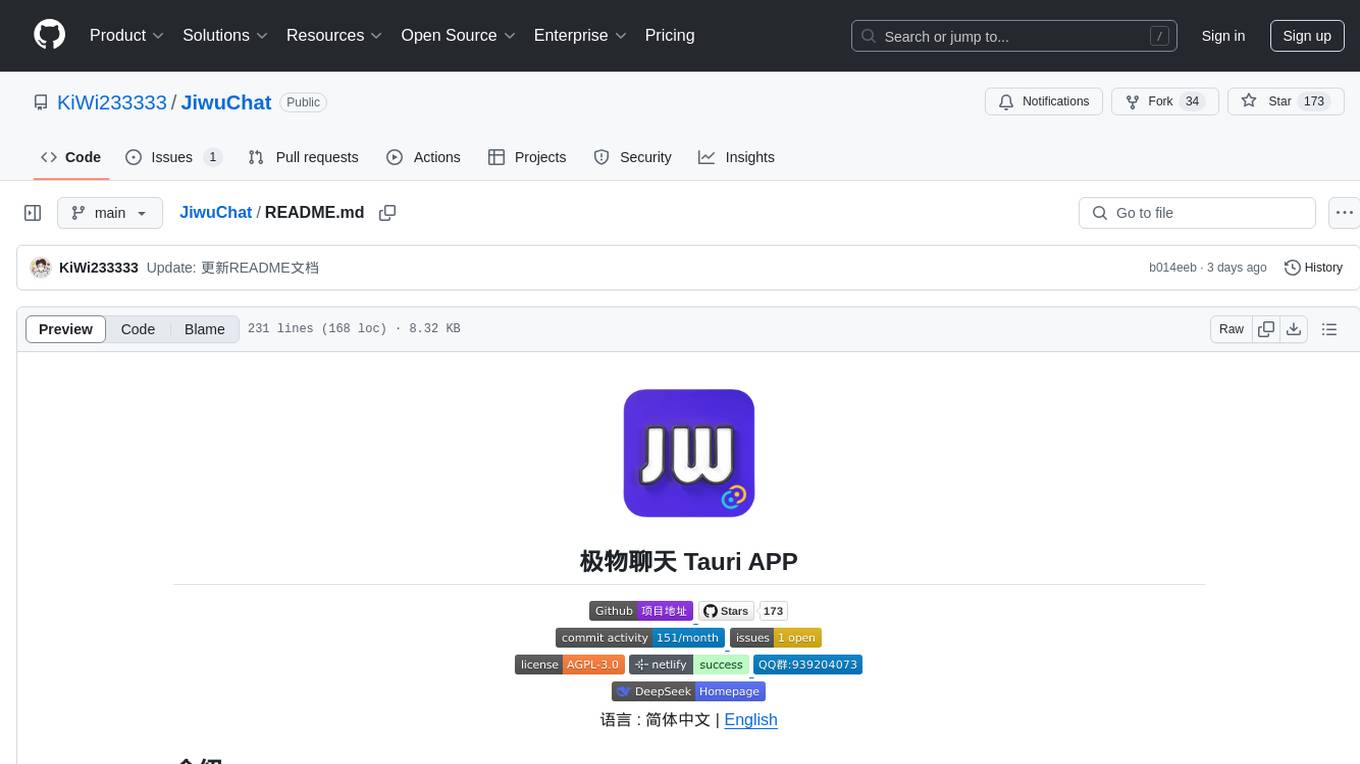Switch to the Pull requests tab
The image size is (1360, 764).
pos(303,157)
